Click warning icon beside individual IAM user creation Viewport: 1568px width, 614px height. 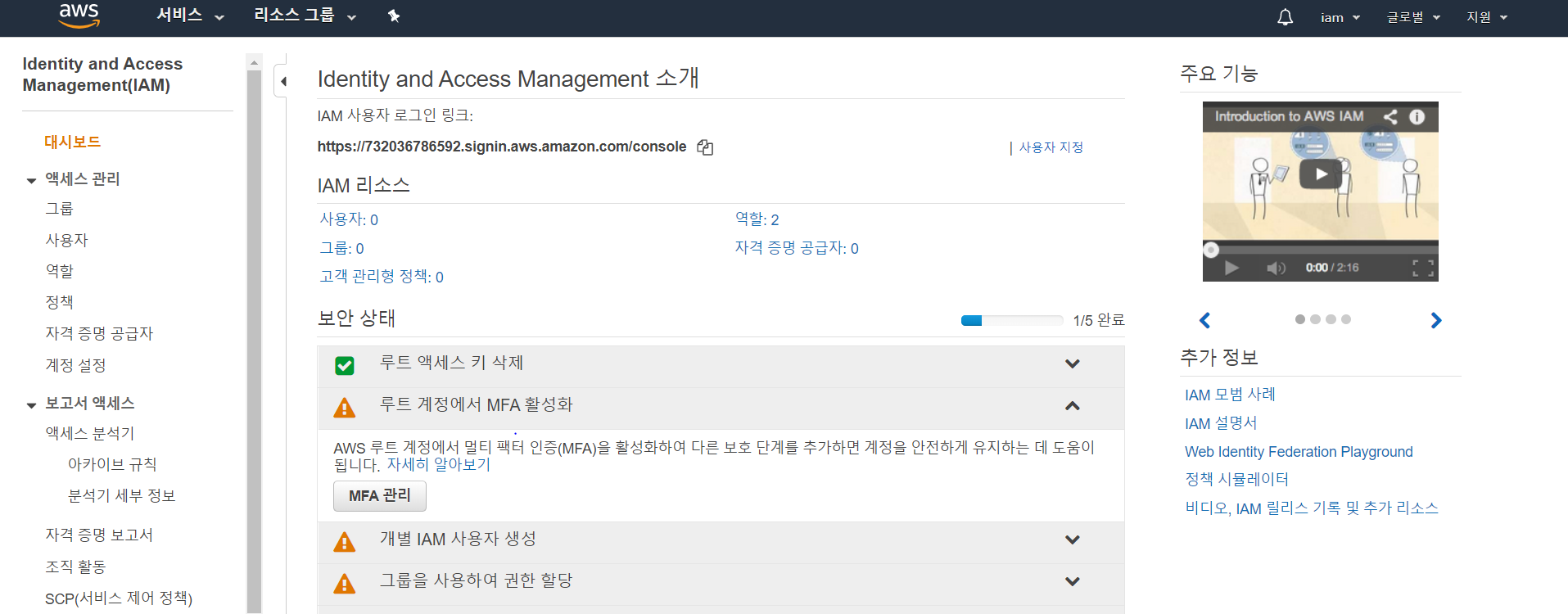pos(345,541)
